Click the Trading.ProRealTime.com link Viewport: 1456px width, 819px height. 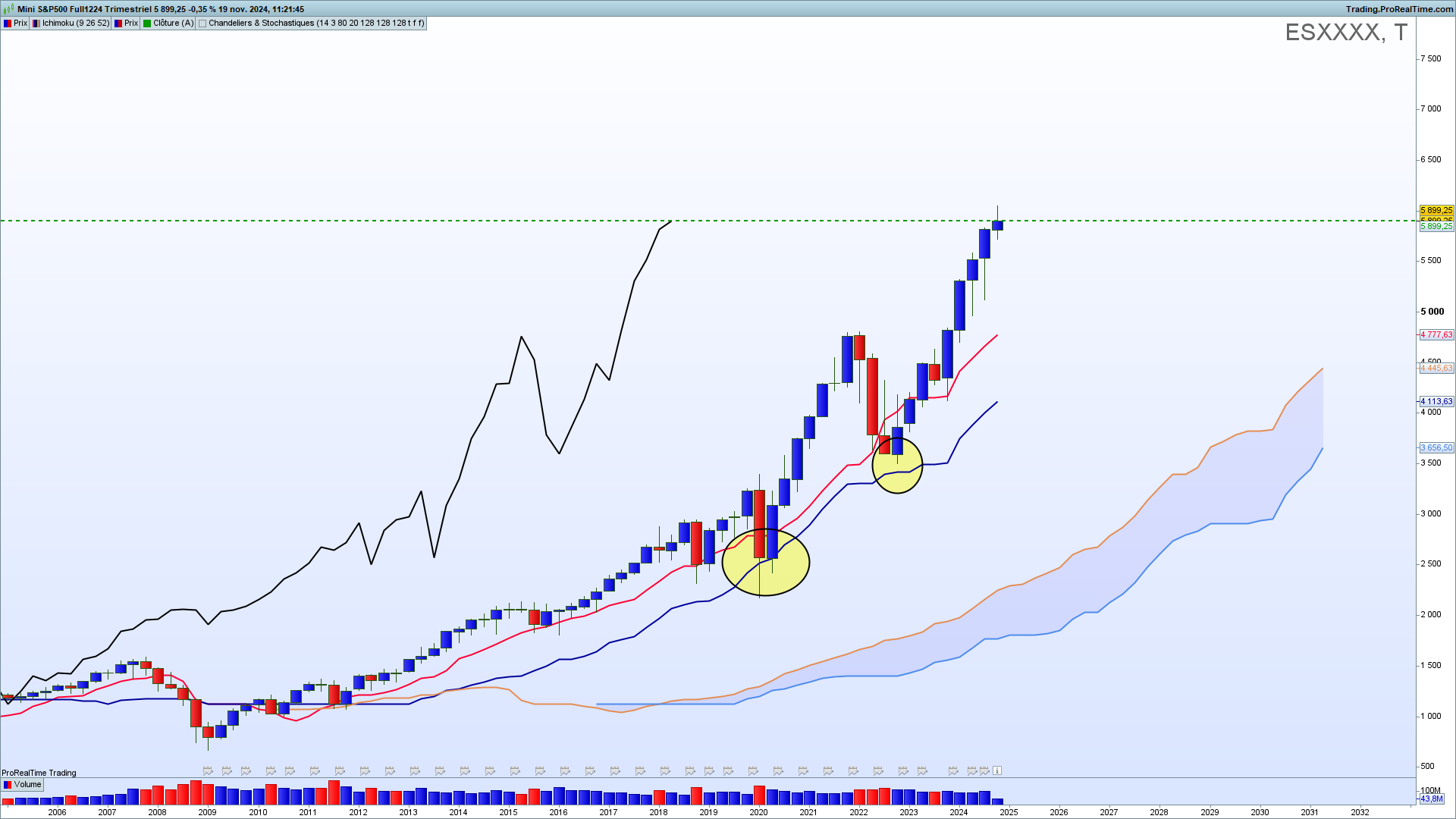pos(1398,9)
